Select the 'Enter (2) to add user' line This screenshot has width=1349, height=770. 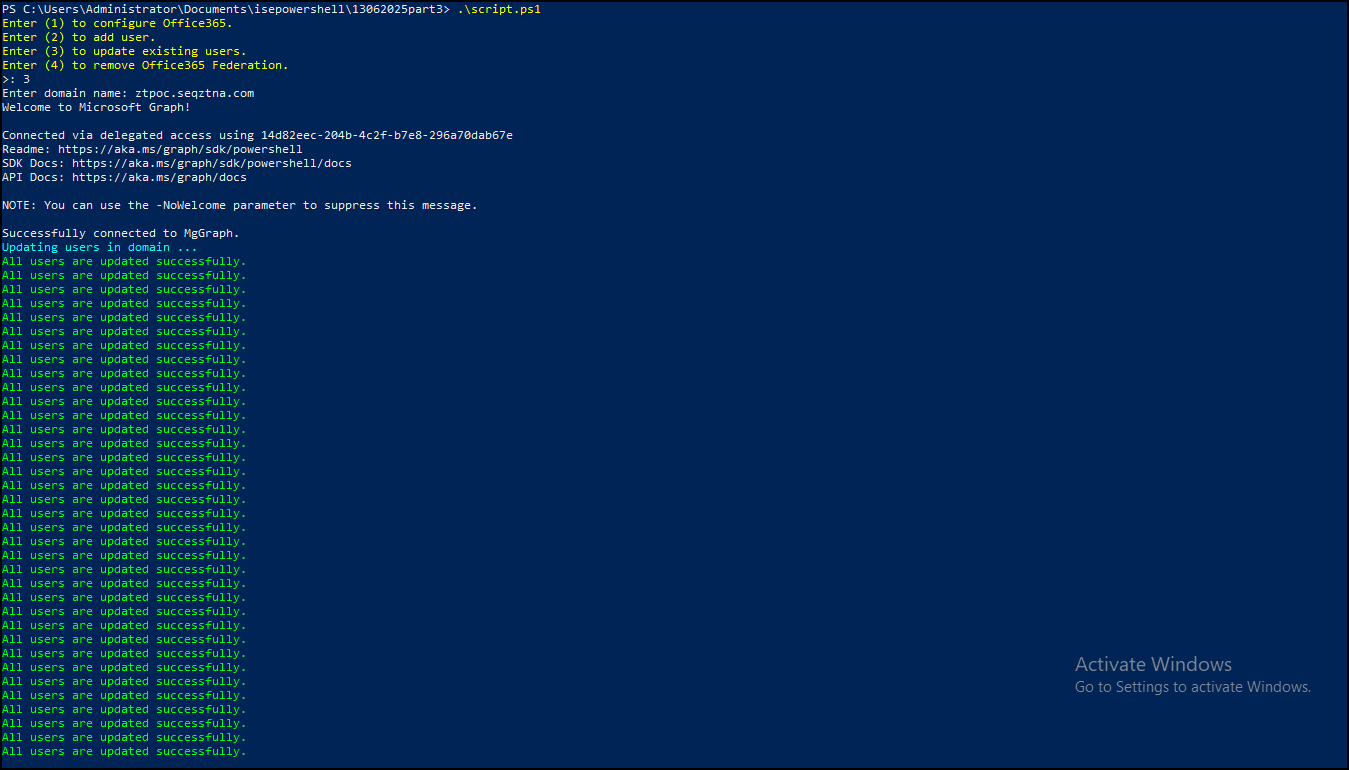(79, 37)
